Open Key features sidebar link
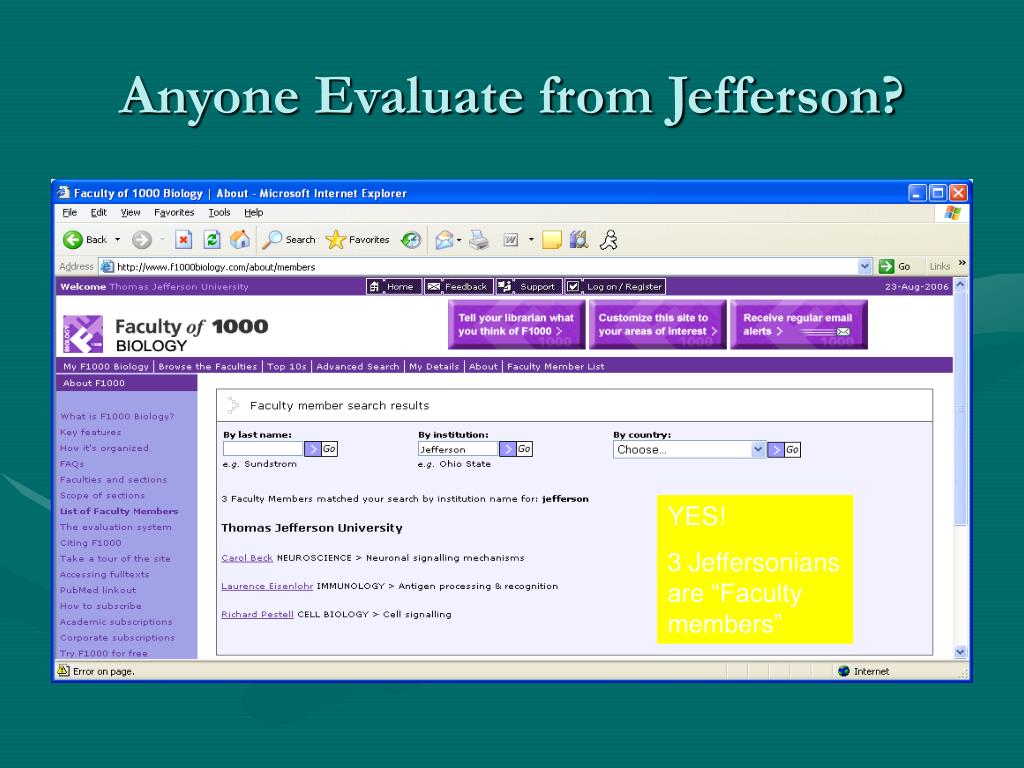Screen dimensions: 1024x768 coord(91,432)
